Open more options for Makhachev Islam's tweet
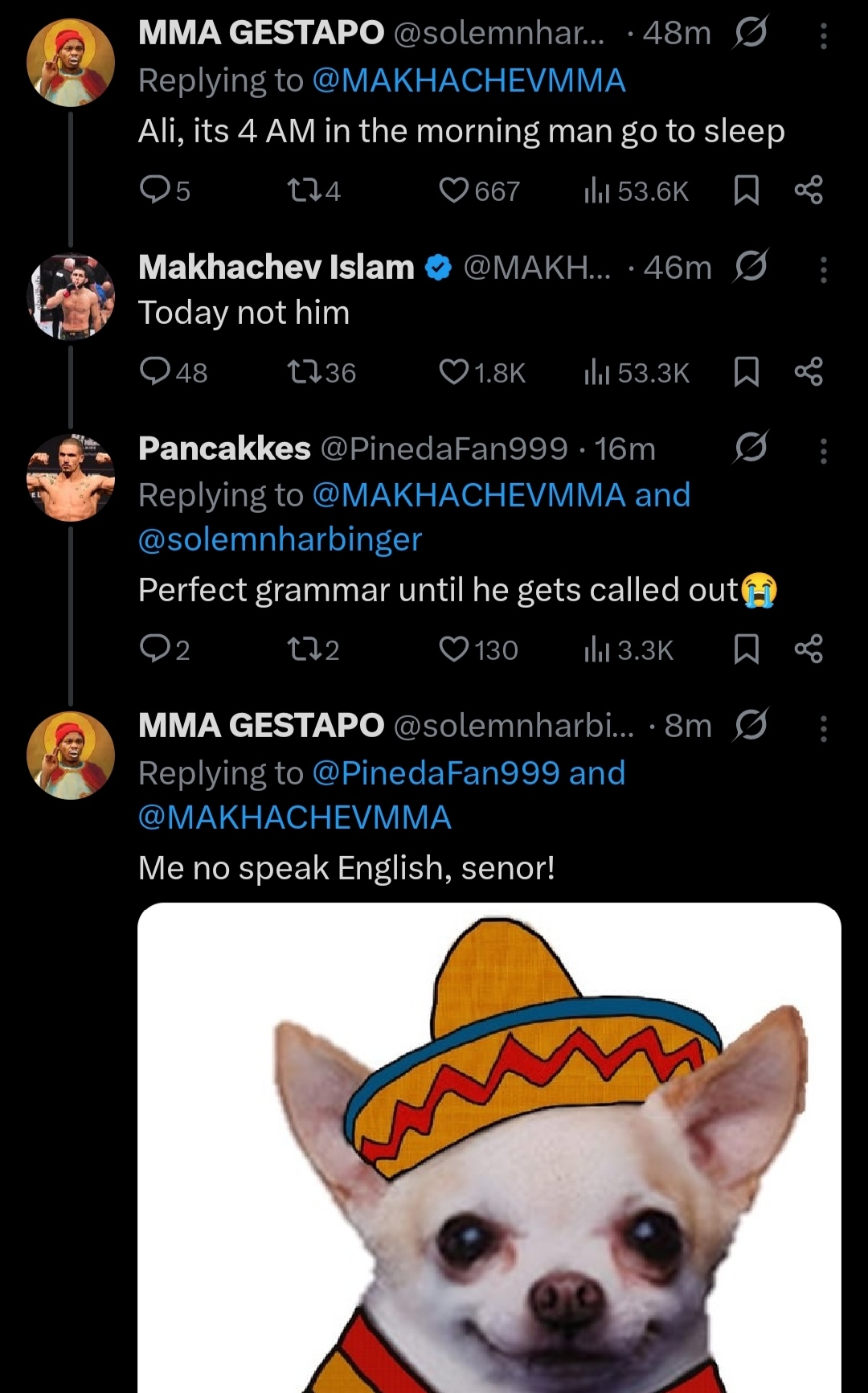Image resolution: width=868 pixels, height=1393 pixels. [x=823, y=269]
